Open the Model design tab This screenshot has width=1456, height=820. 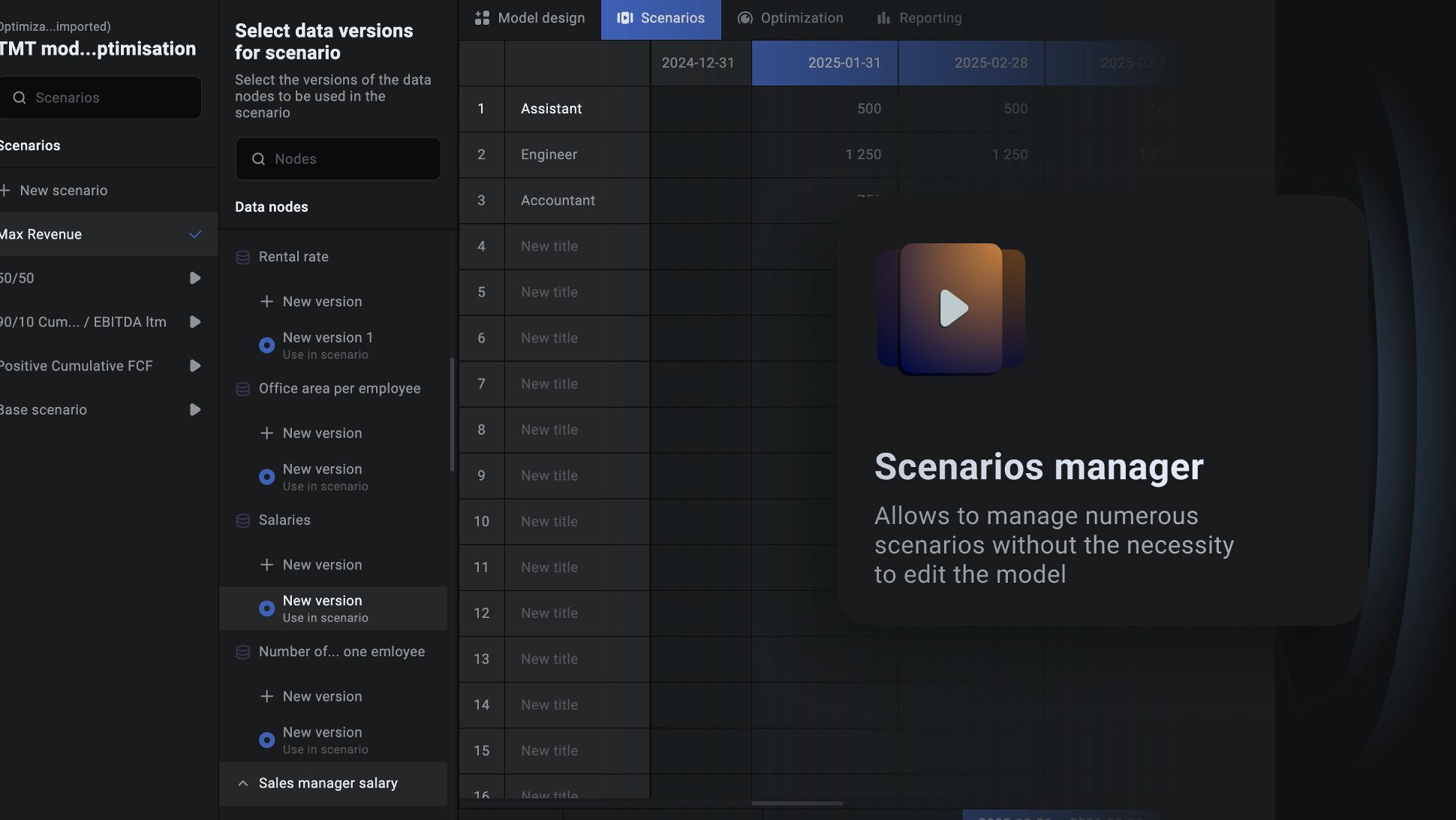(x=530, y=18)
